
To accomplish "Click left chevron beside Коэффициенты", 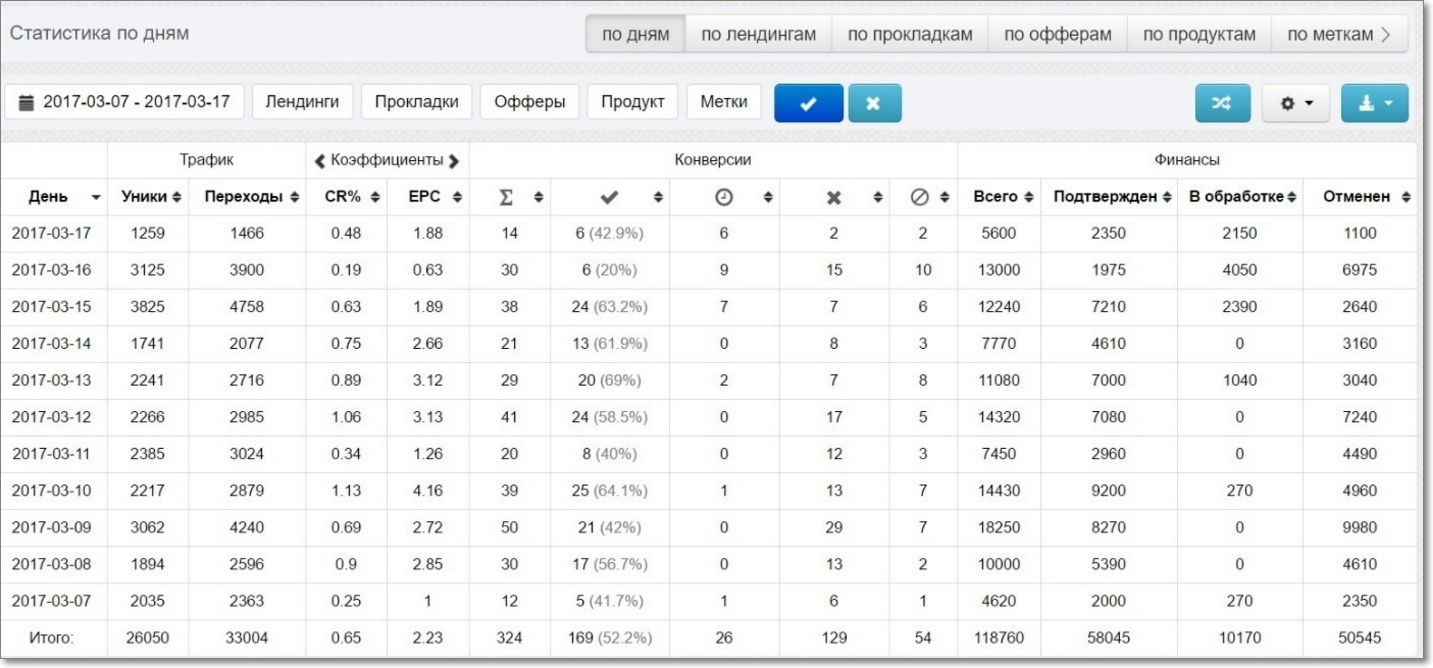I will (320, 161).
